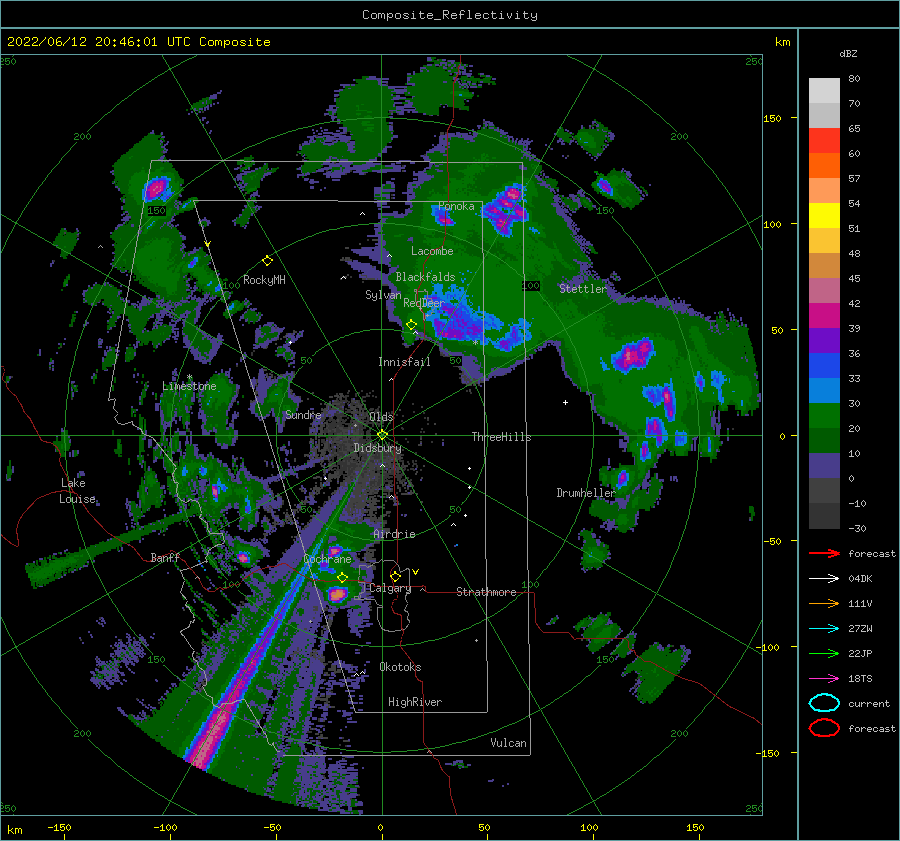Viewport: 900px width, 841px height.
Task: Click the Okotoks city label
Action: 400,667
